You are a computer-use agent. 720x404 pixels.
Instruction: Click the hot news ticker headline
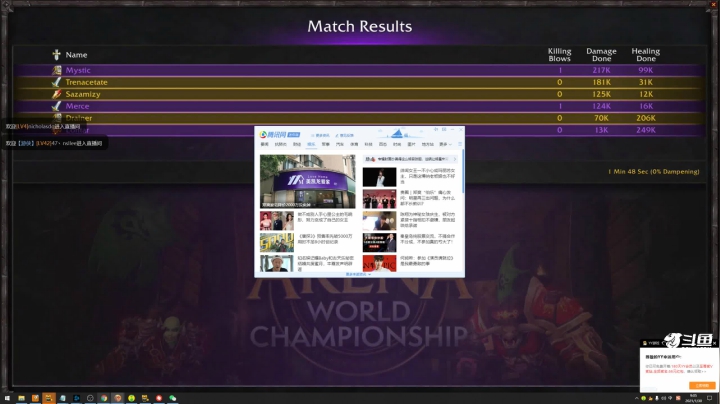412,159
